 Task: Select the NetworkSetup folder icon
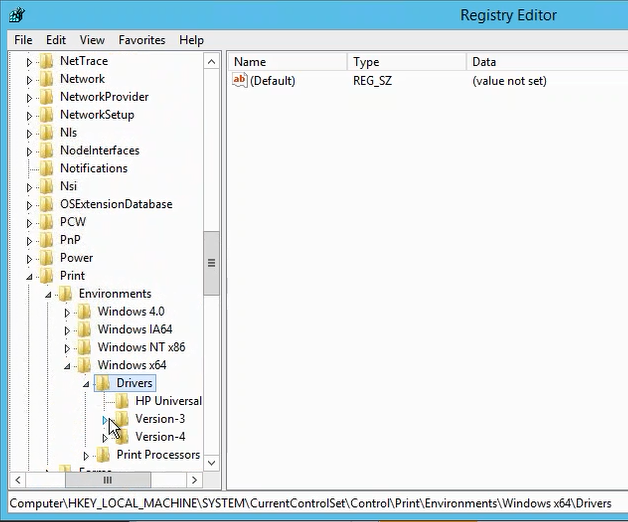coord(46,115)
